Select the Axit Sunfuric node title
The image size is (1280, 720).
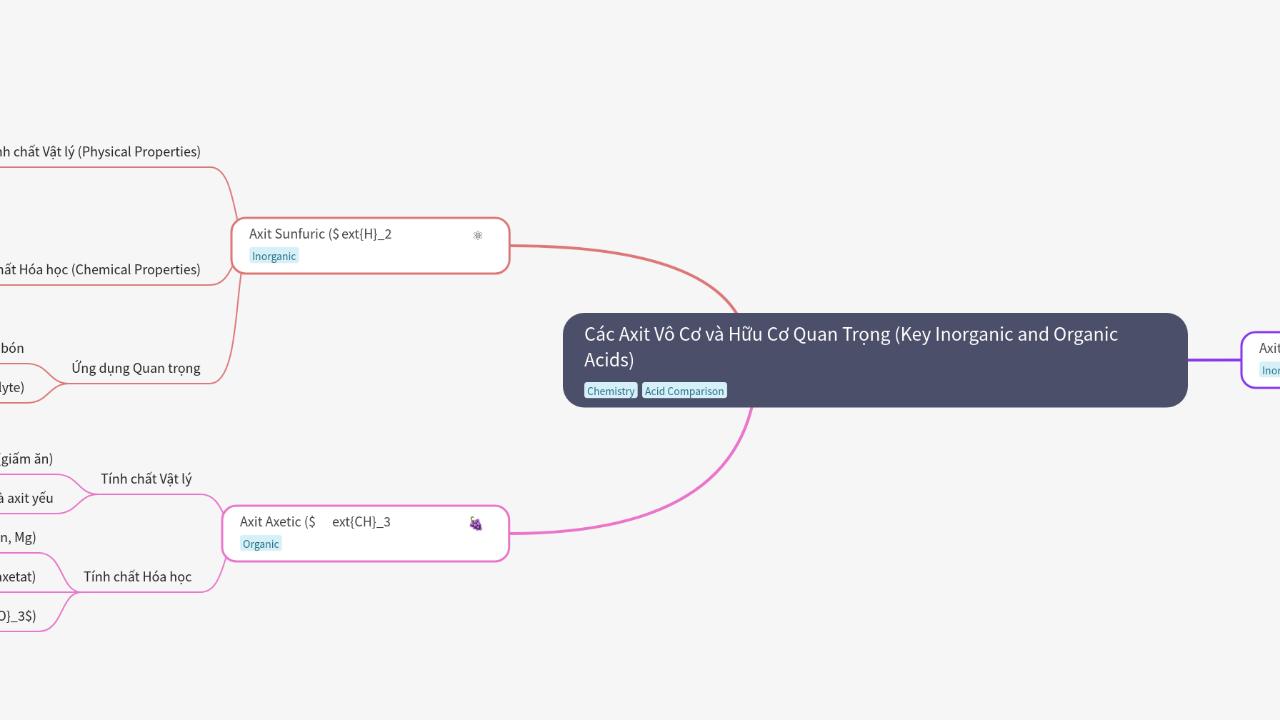point(320,234)
